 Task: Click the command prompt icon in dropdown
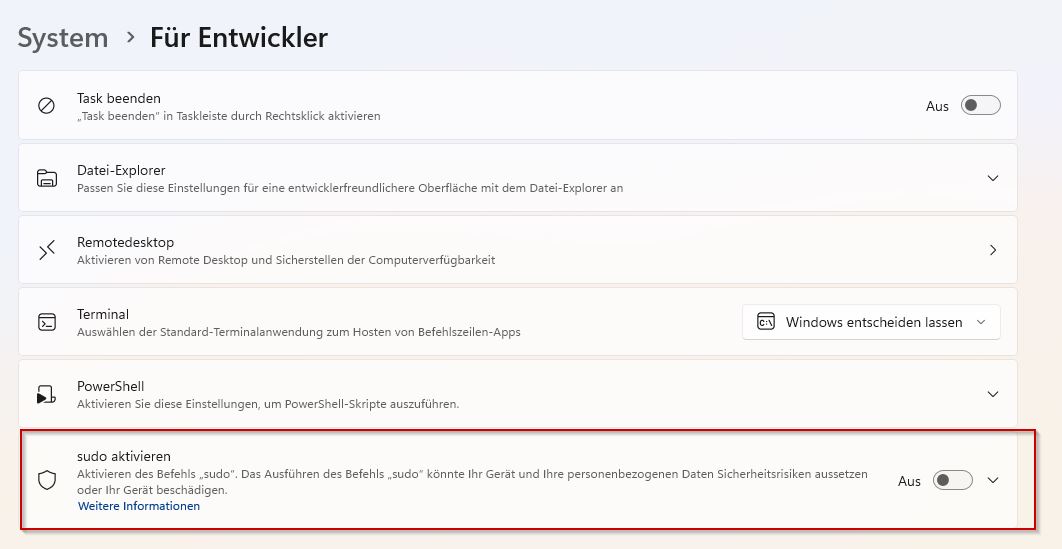[x=766, y=322]
